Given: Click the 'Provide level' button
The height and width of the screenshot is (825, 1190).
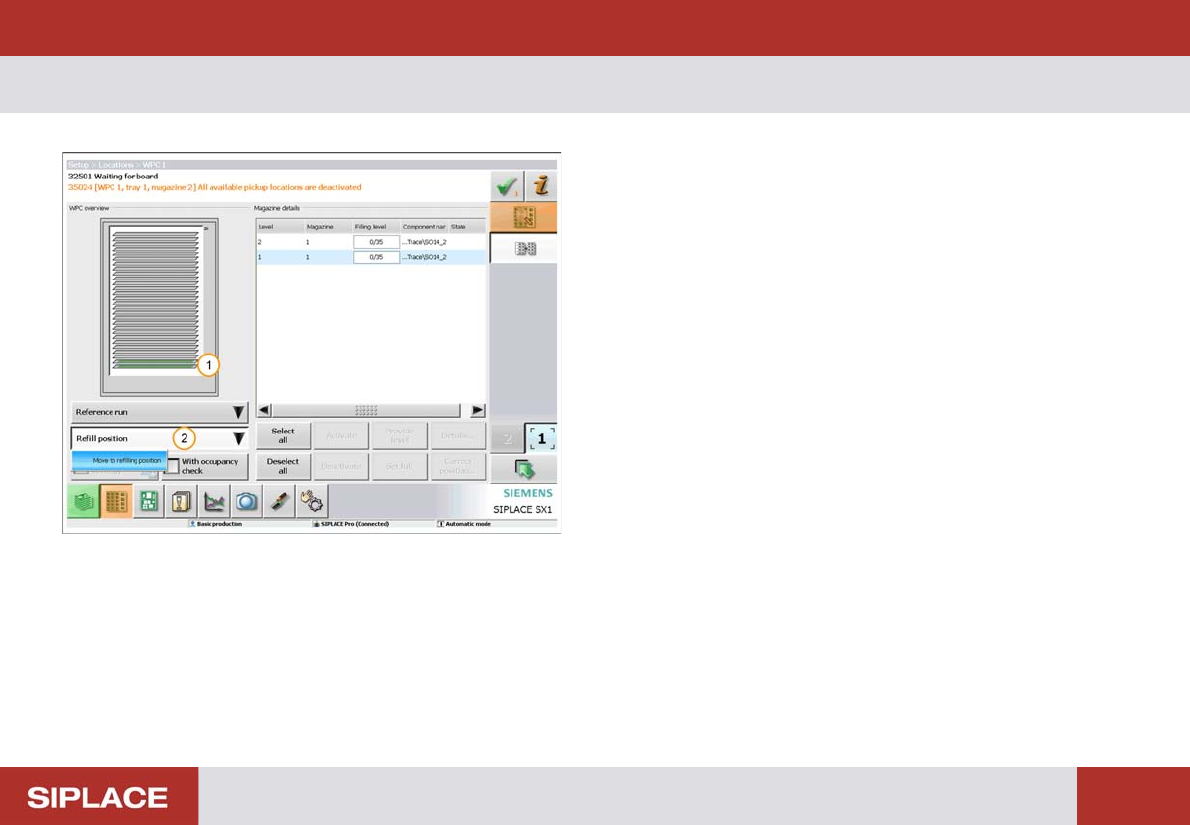Looking at the screenshot, I should [x=399, y=436].
